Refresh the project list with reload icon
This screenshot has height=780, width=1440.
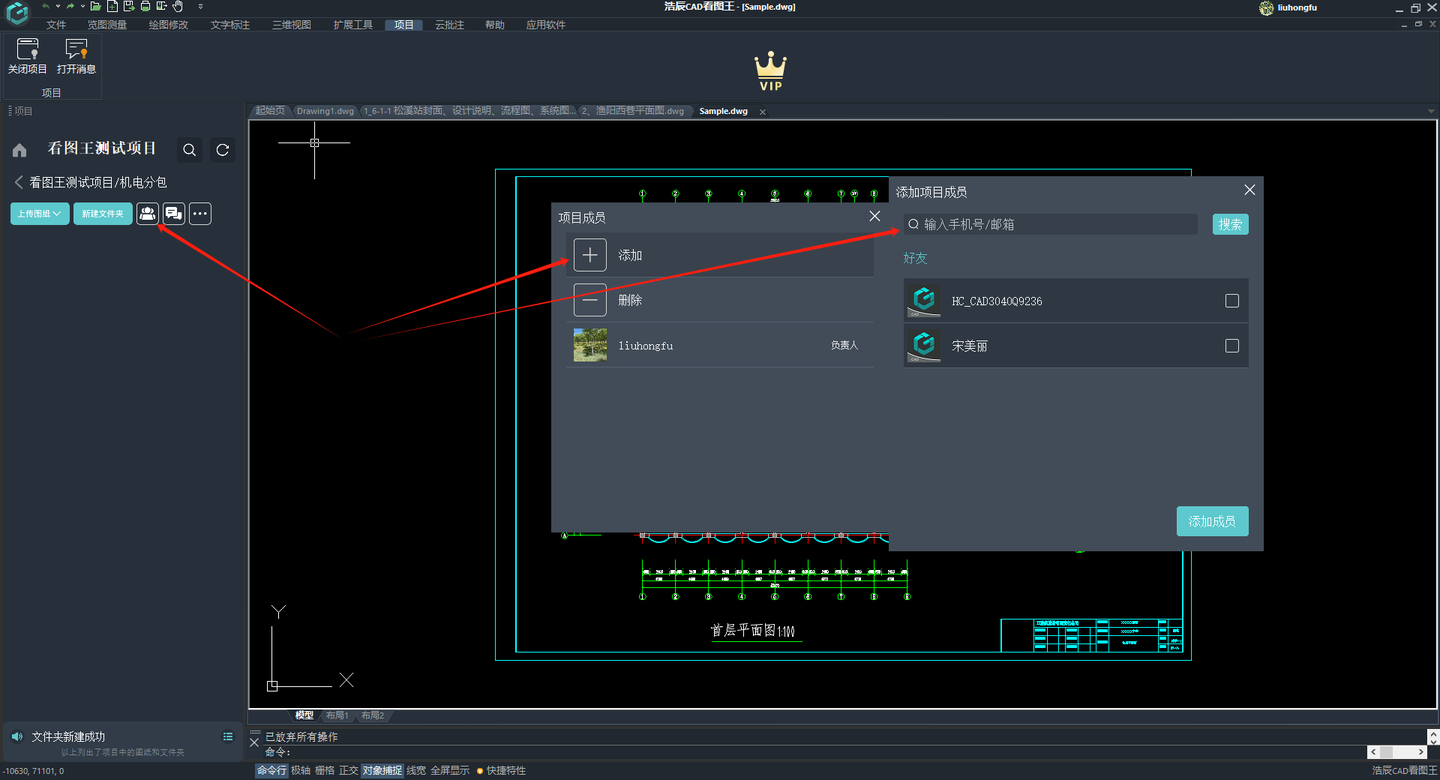(223, 150)
